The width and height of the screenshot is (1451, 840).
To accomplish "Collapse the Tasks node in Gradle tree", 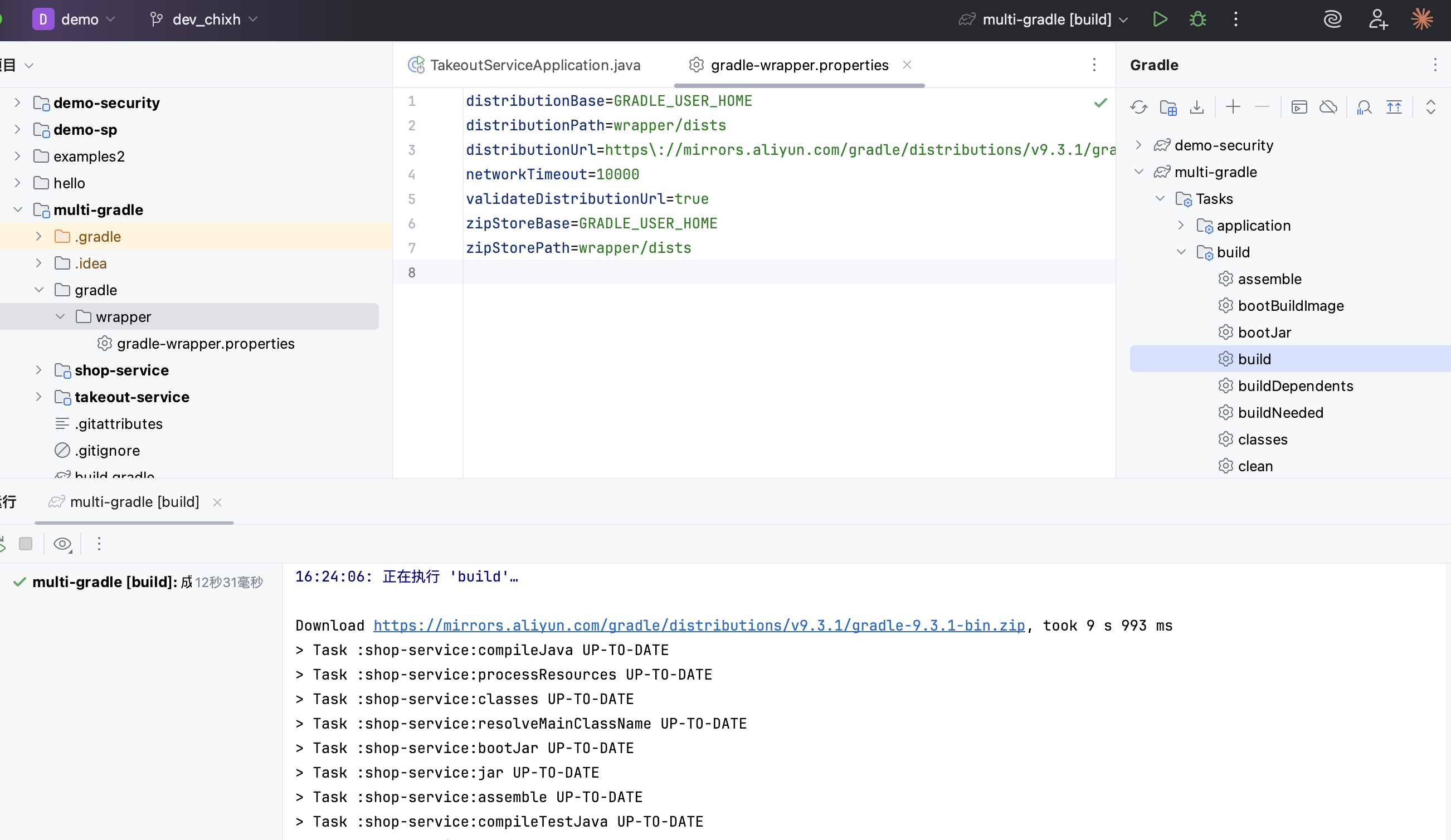I will pyautogui.click(x=1160, y=199).
